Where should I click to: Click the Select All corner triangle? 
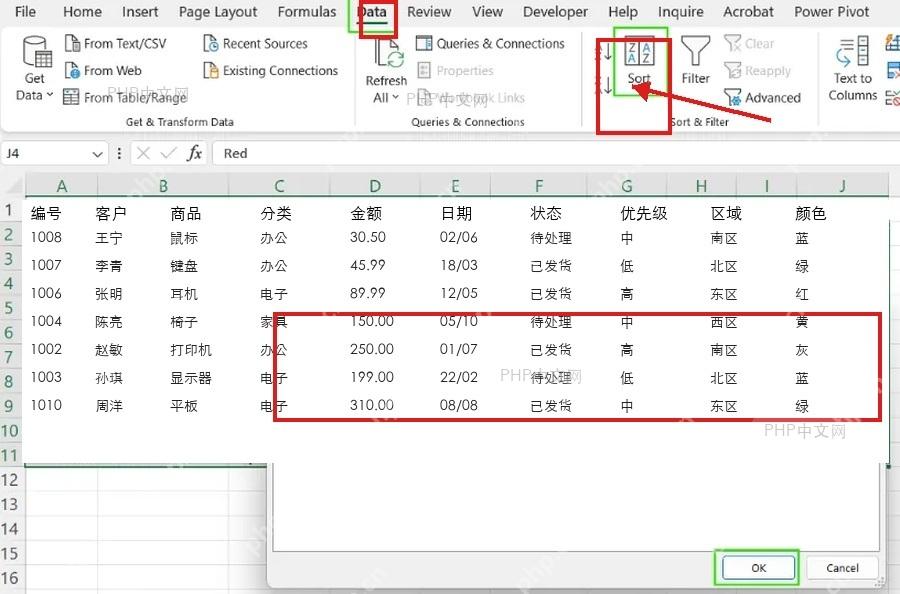pos(13,185)
